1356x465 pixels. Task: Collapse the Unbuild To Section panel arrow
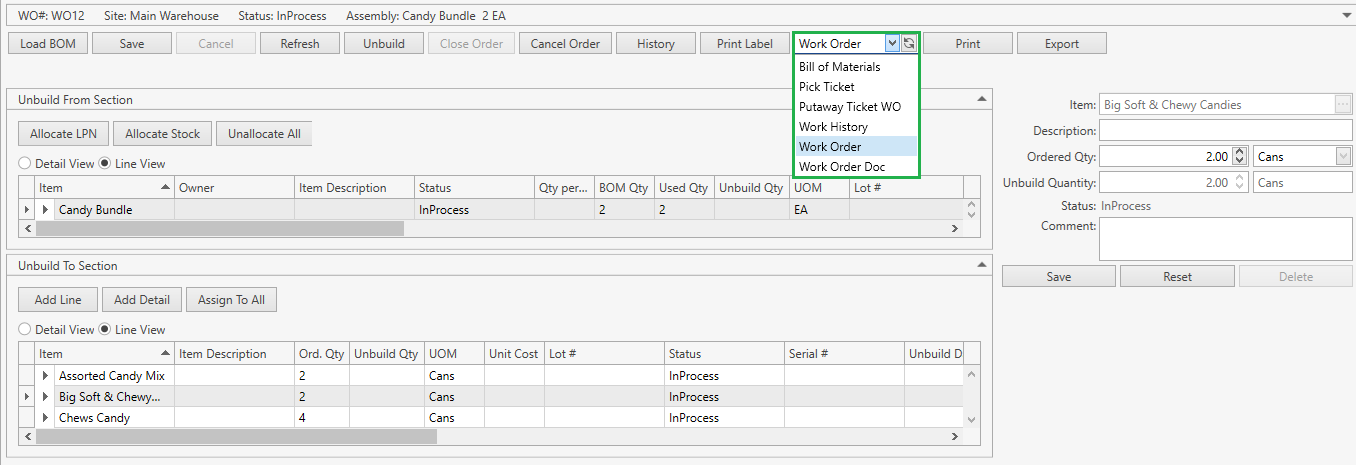(980, 265)
